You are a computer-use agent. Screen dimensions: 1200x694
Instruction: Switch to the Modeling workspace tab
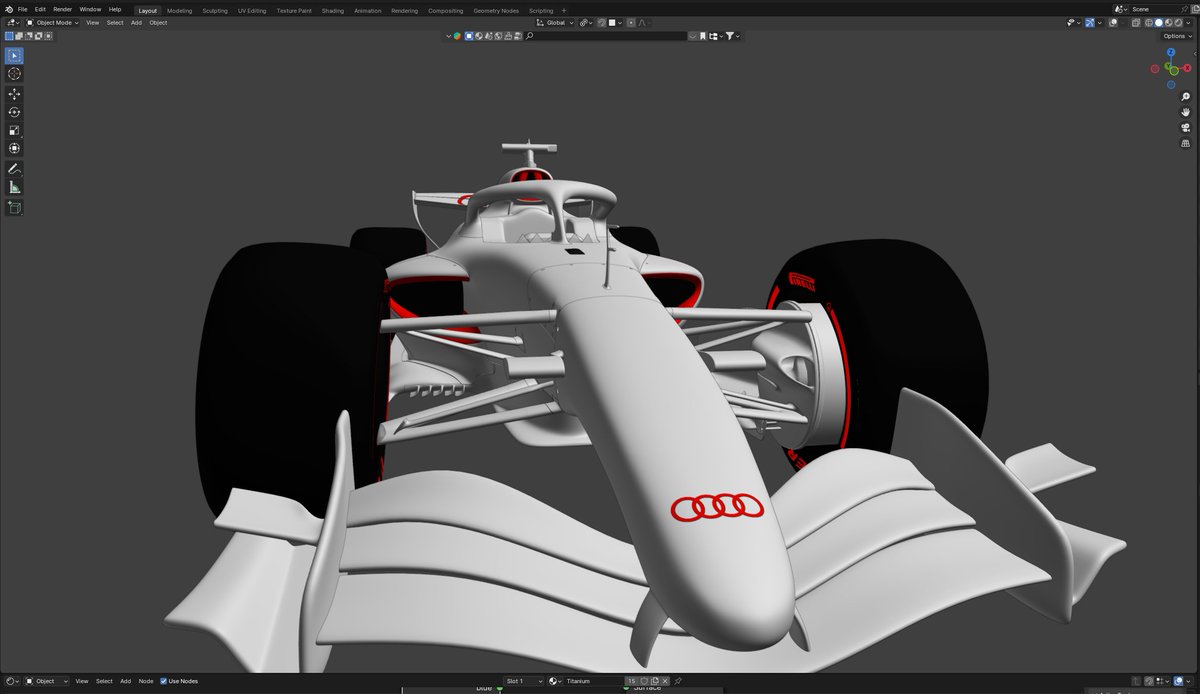tap(180, 10)
